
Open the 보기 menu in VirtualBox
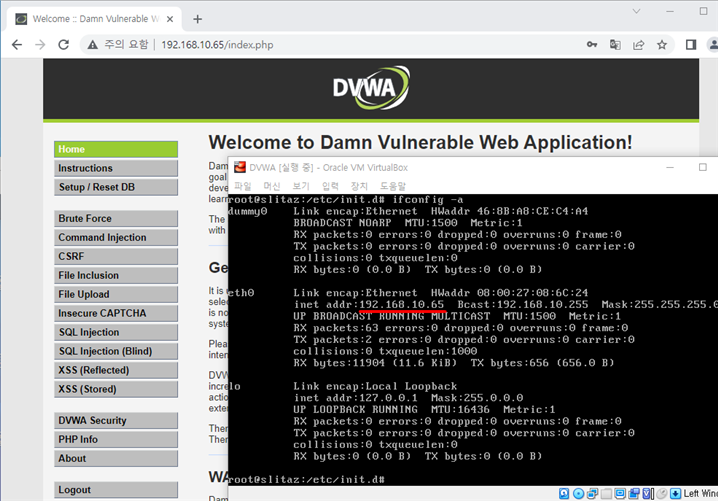(x=301, y=186)
